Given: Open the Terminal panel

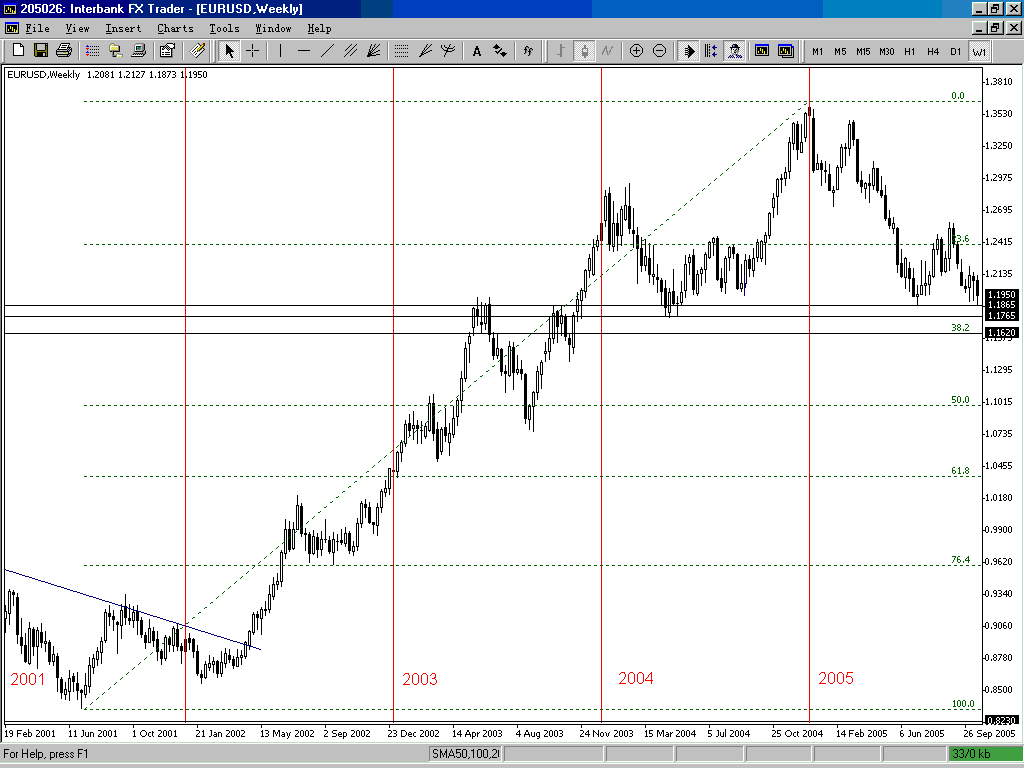Looking at the screenshot, I should 136,51.
